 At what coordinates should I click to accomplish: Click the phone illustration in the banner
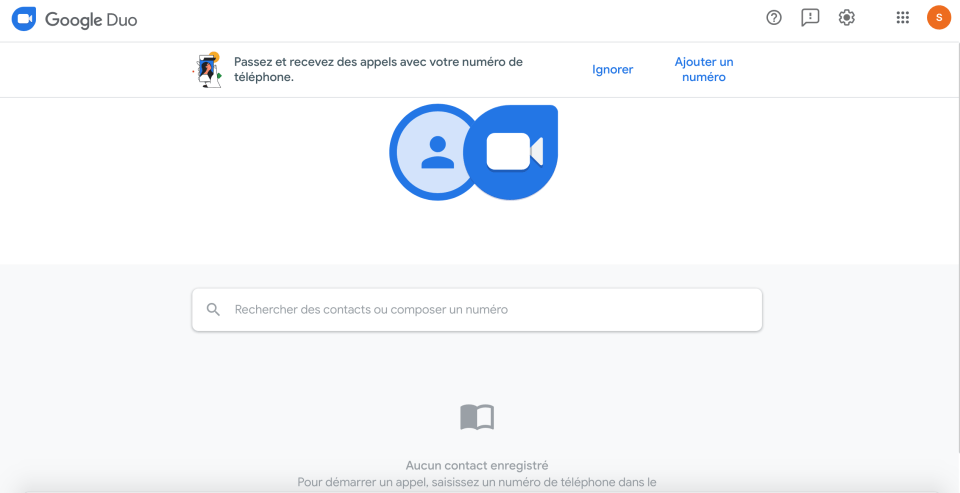[207, 70]
